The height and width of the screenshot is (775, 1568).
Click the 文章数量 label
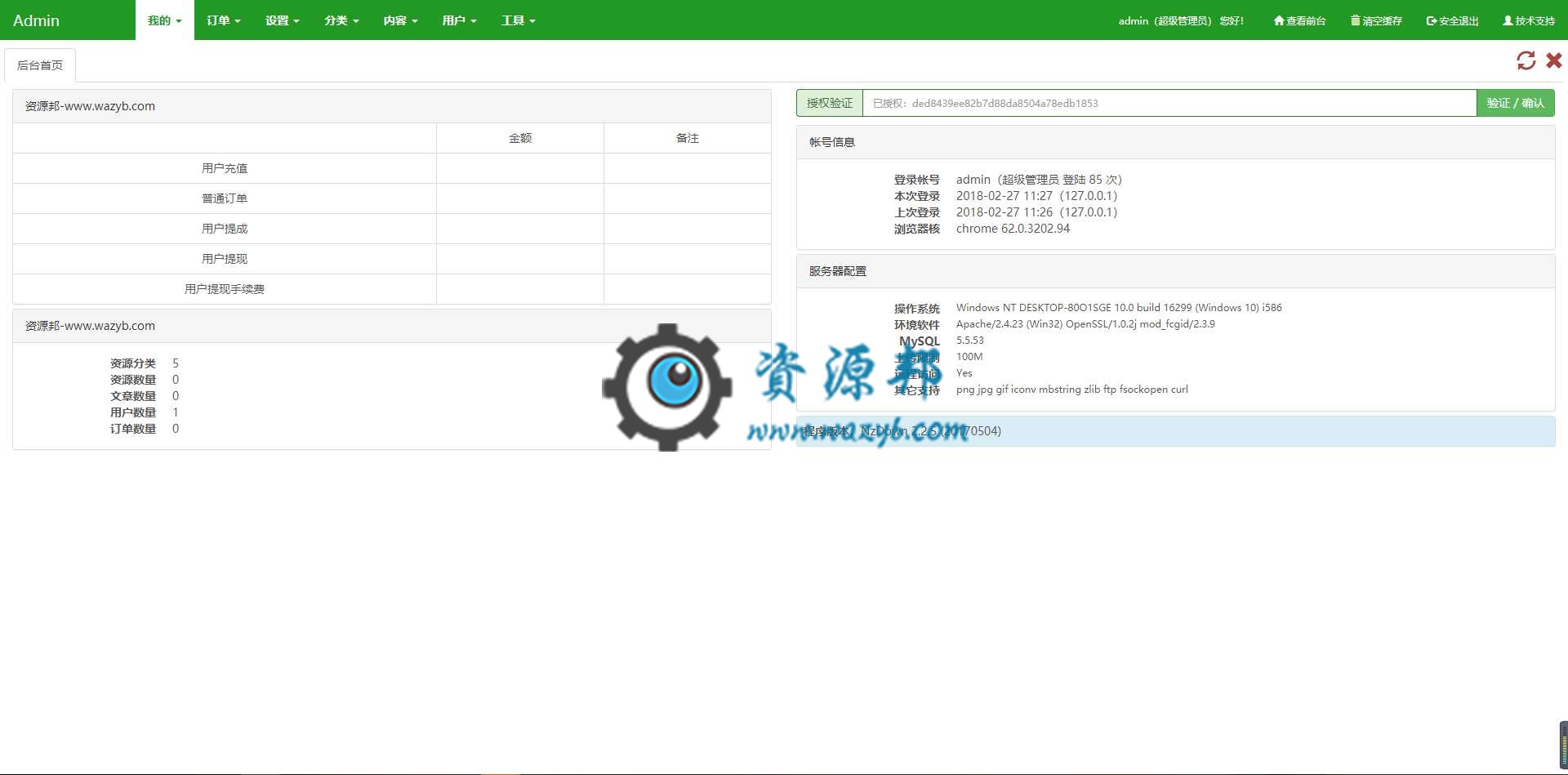[x=133, y=396]
